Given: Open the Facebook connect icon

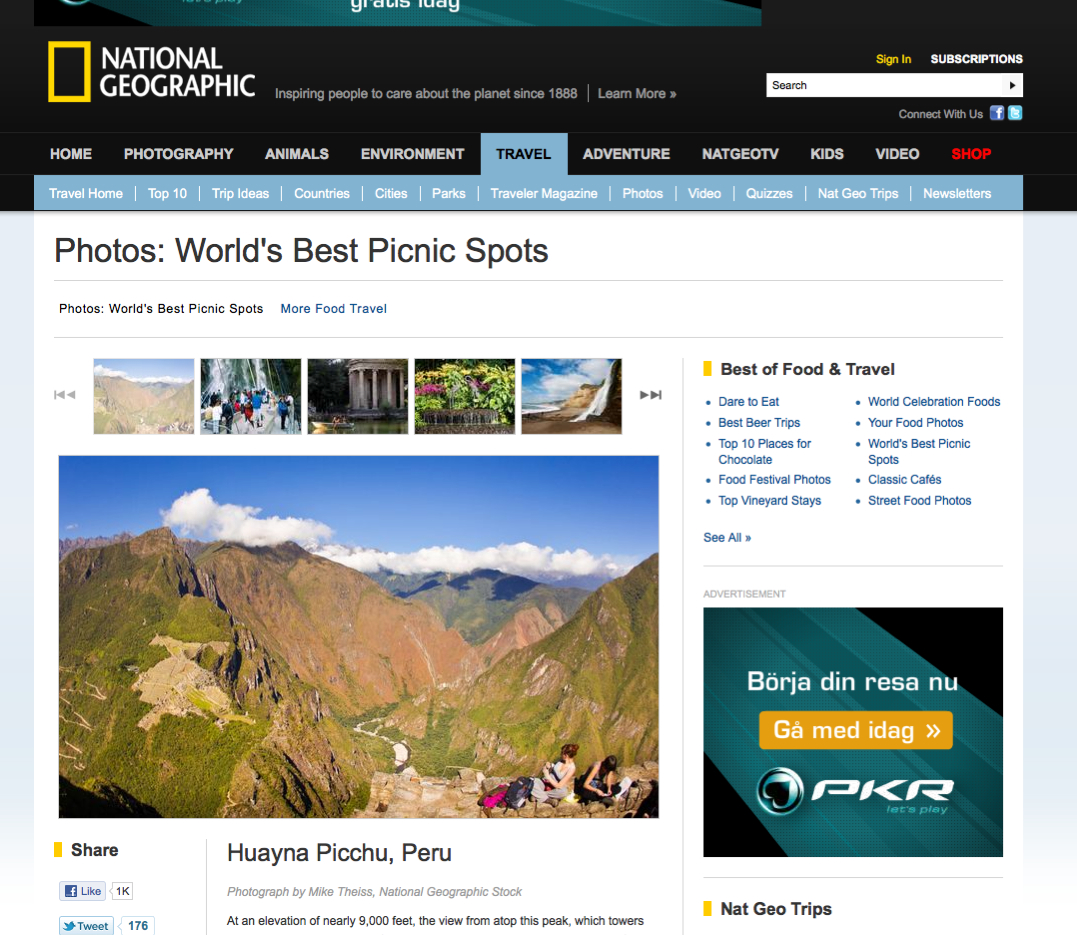Looking at the screenshot, I should 997,113.
